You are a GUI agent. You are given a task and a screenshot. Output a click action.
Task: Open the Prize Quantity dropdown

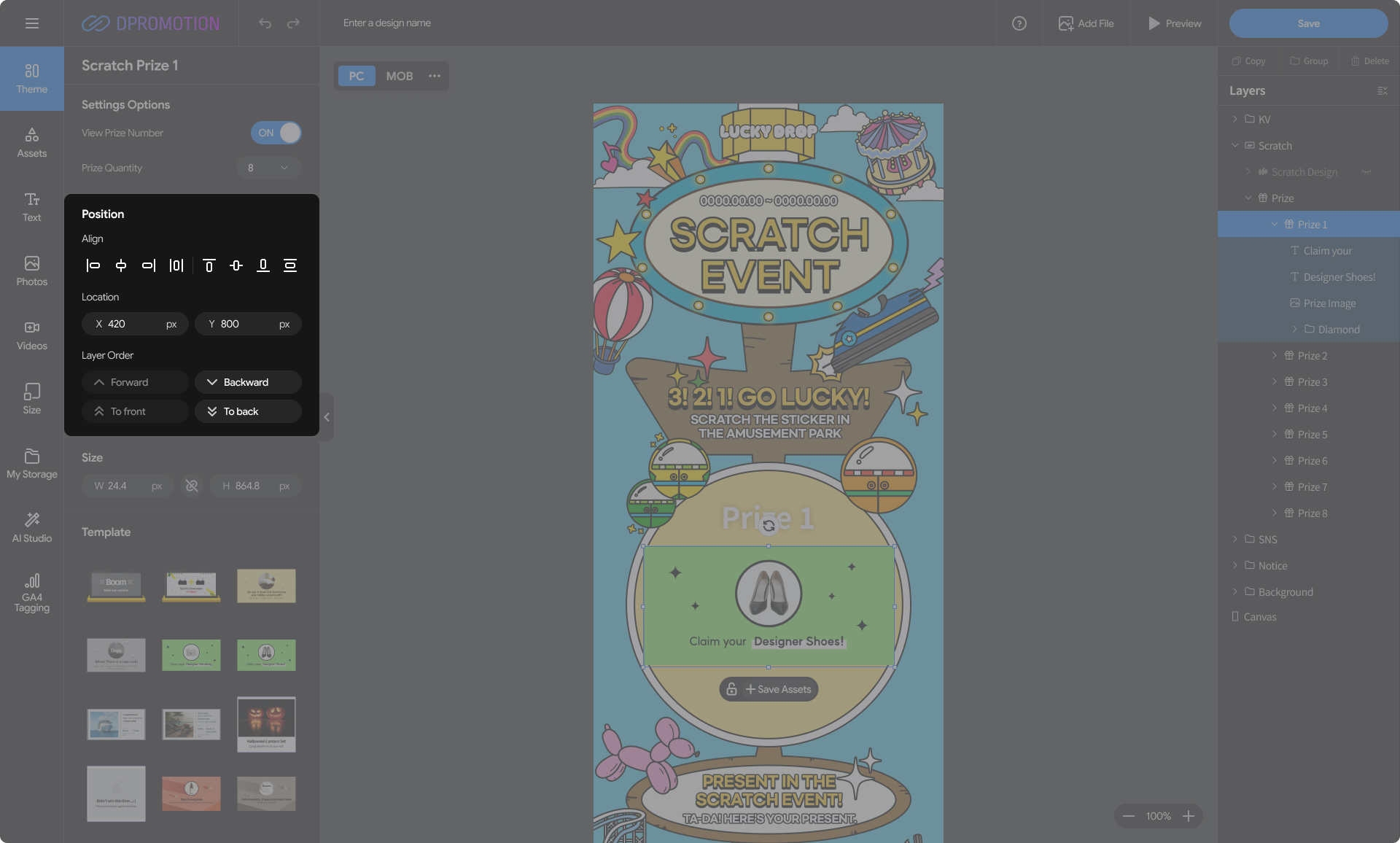pos(268,168)
